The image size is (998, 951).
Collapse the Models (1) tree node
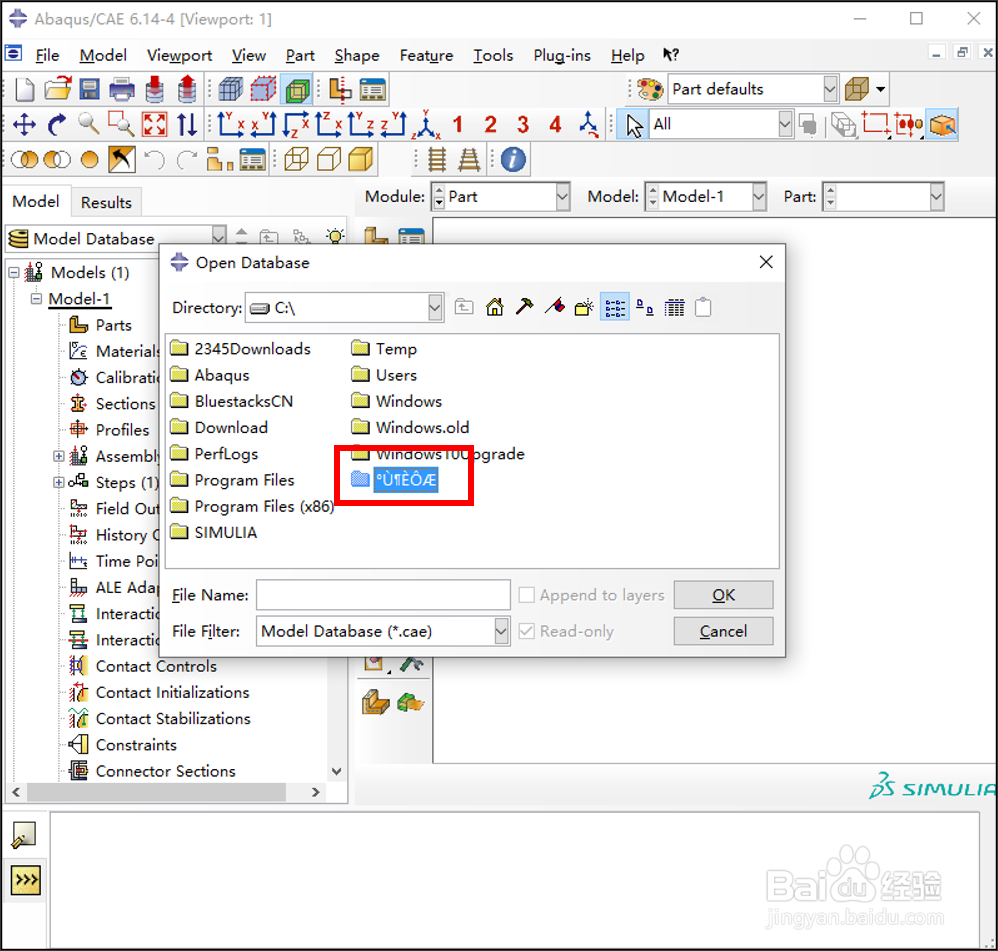[x=13, y=272]
